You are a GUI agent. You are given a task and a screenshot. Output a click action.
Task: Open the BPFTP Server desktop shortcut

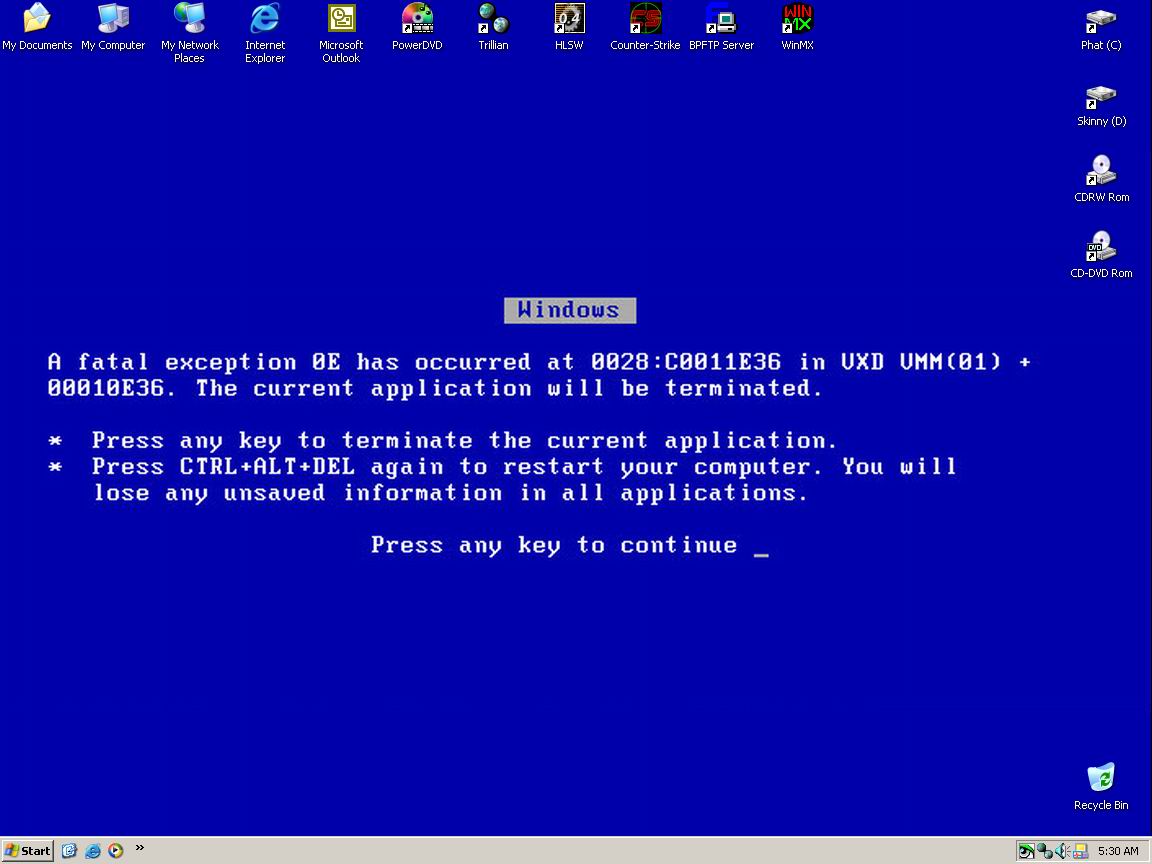coord(721,27)
